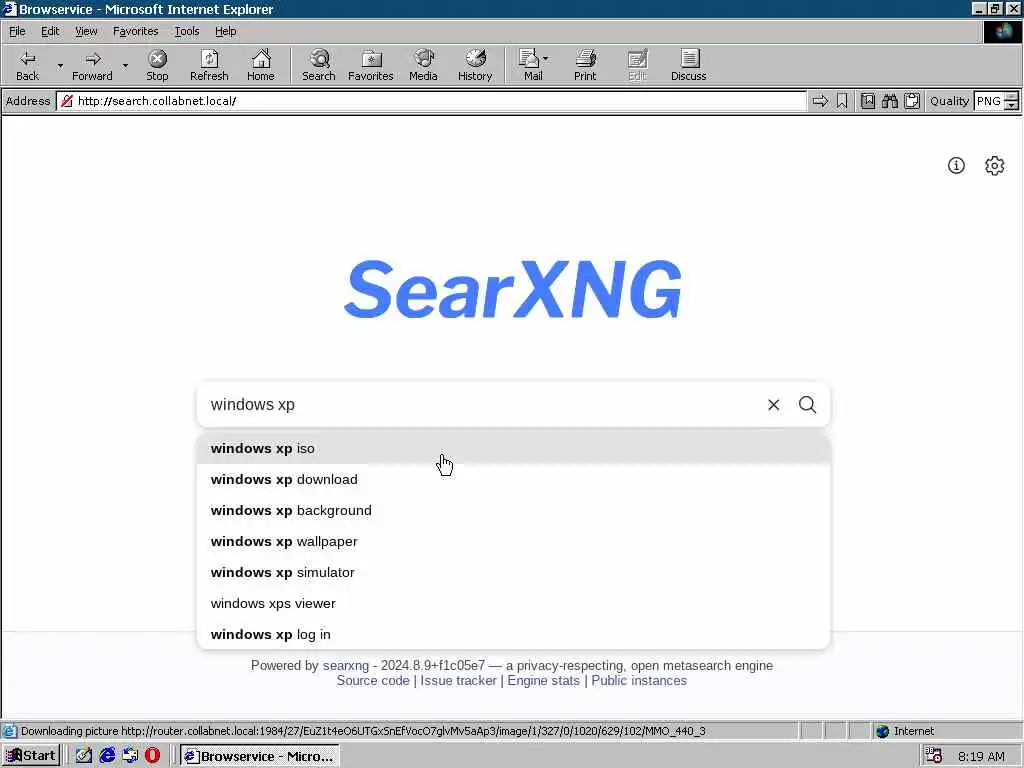Click the notepad quick launch icon

(x=84, y=756)
